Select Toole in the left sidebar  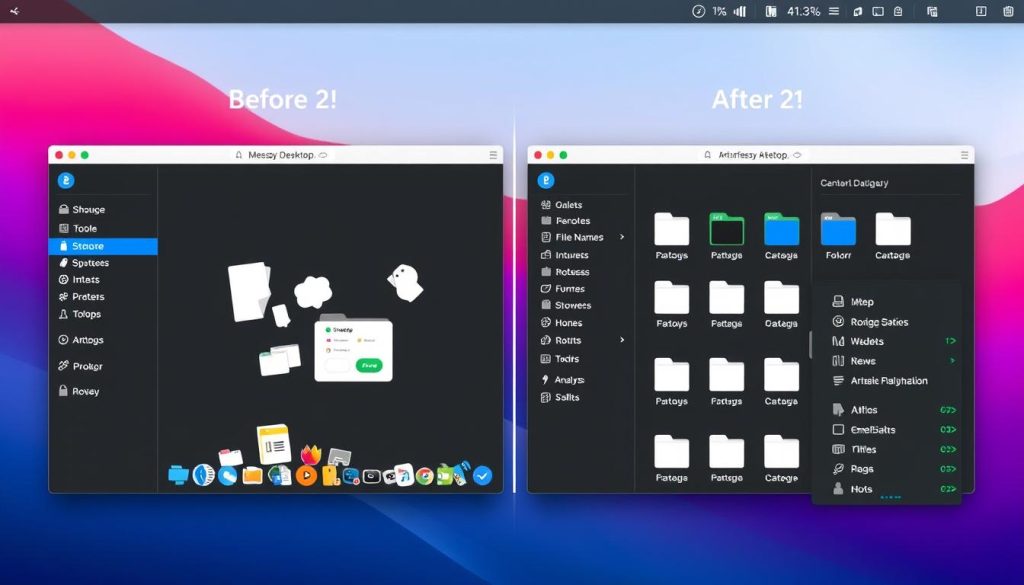(x=78, y=229)
